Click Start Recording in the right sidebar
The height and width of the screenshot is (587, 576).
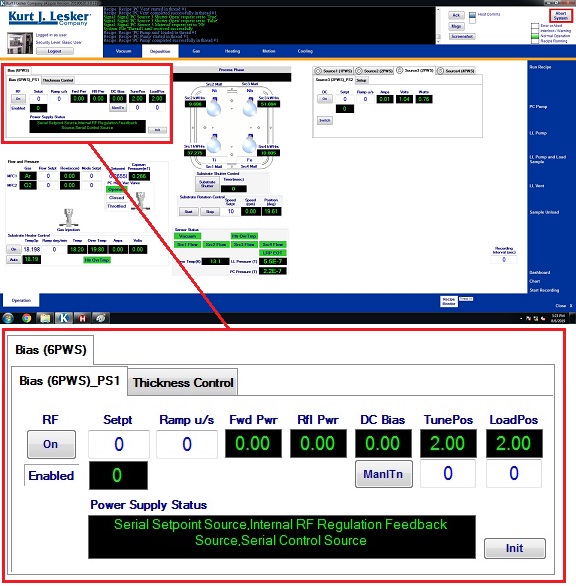544,290
